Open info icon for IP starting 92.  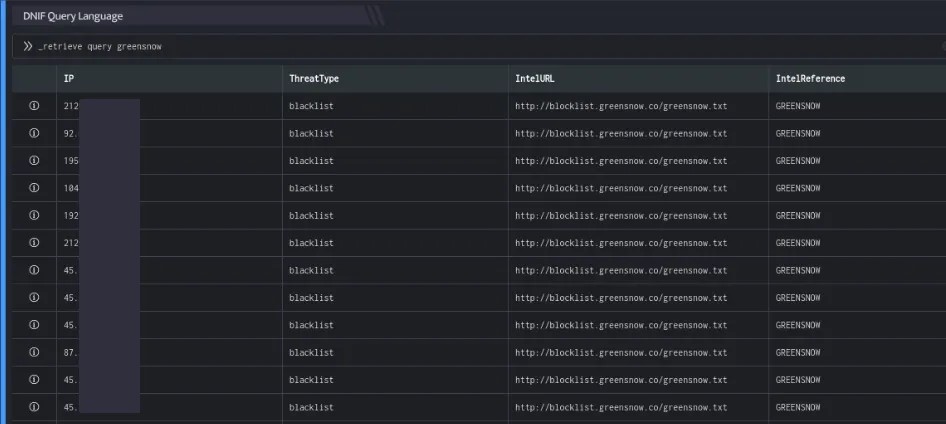34,133
